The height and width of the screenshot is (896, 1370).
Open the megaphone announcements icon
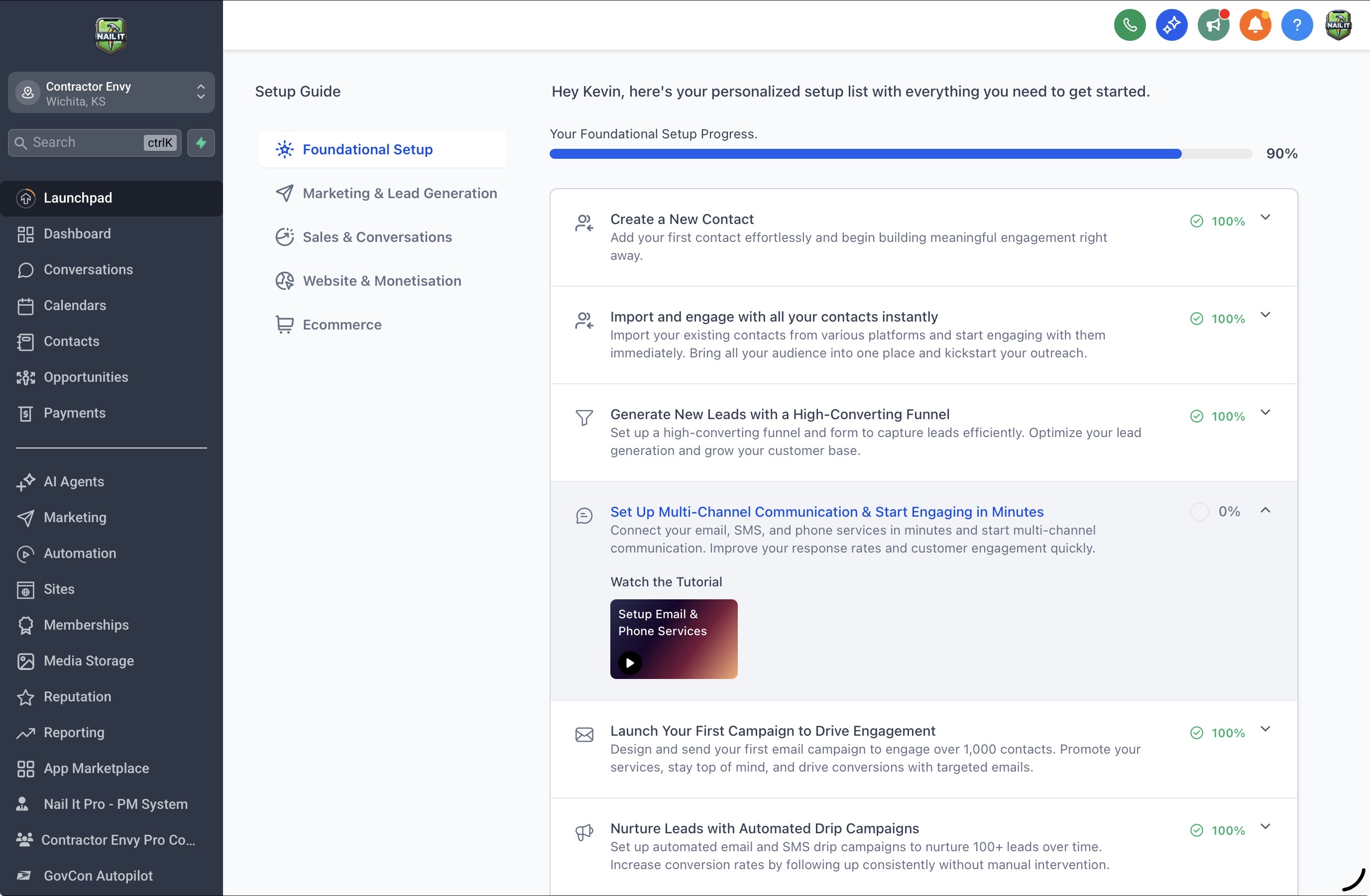(x=1213, y=25)
